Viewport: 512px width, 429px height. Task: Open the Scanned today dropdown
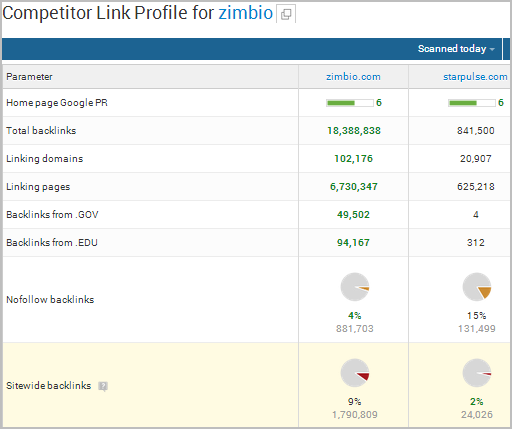pyautogui.click(x=456, y=49)
